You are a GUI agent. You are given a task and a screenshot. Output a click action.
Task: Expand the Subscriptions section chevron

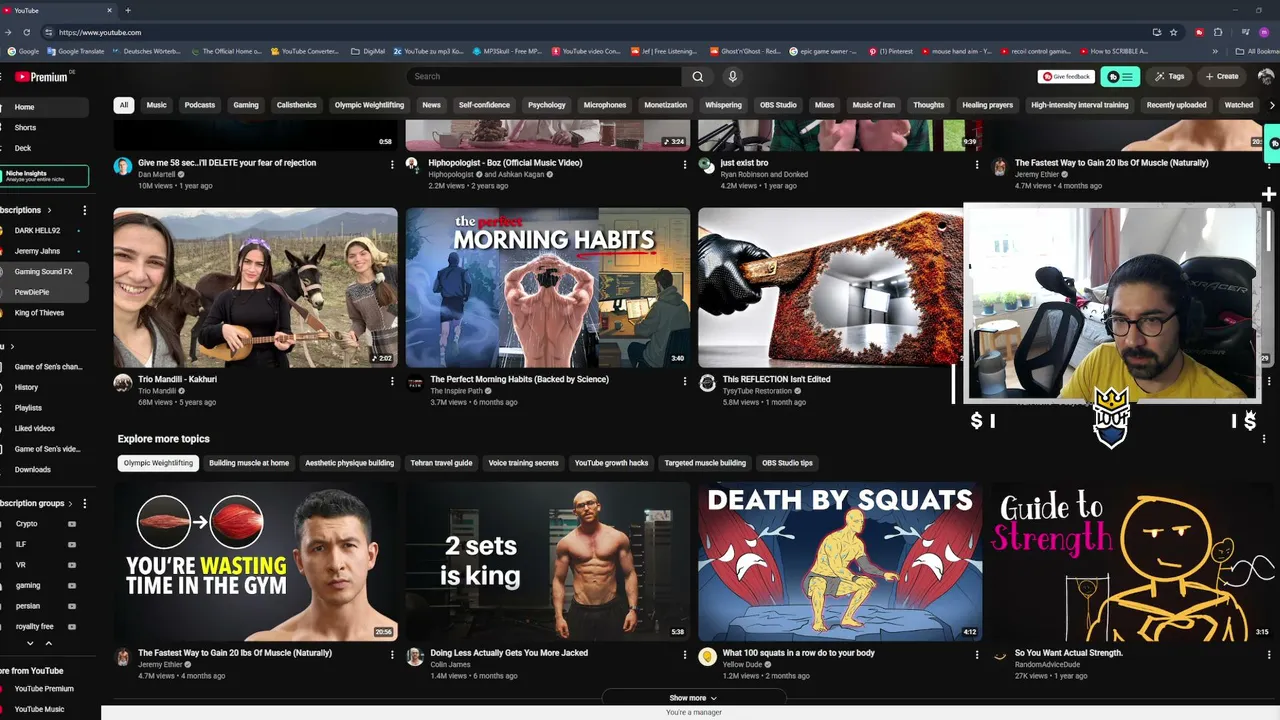(x=49, y=210)
